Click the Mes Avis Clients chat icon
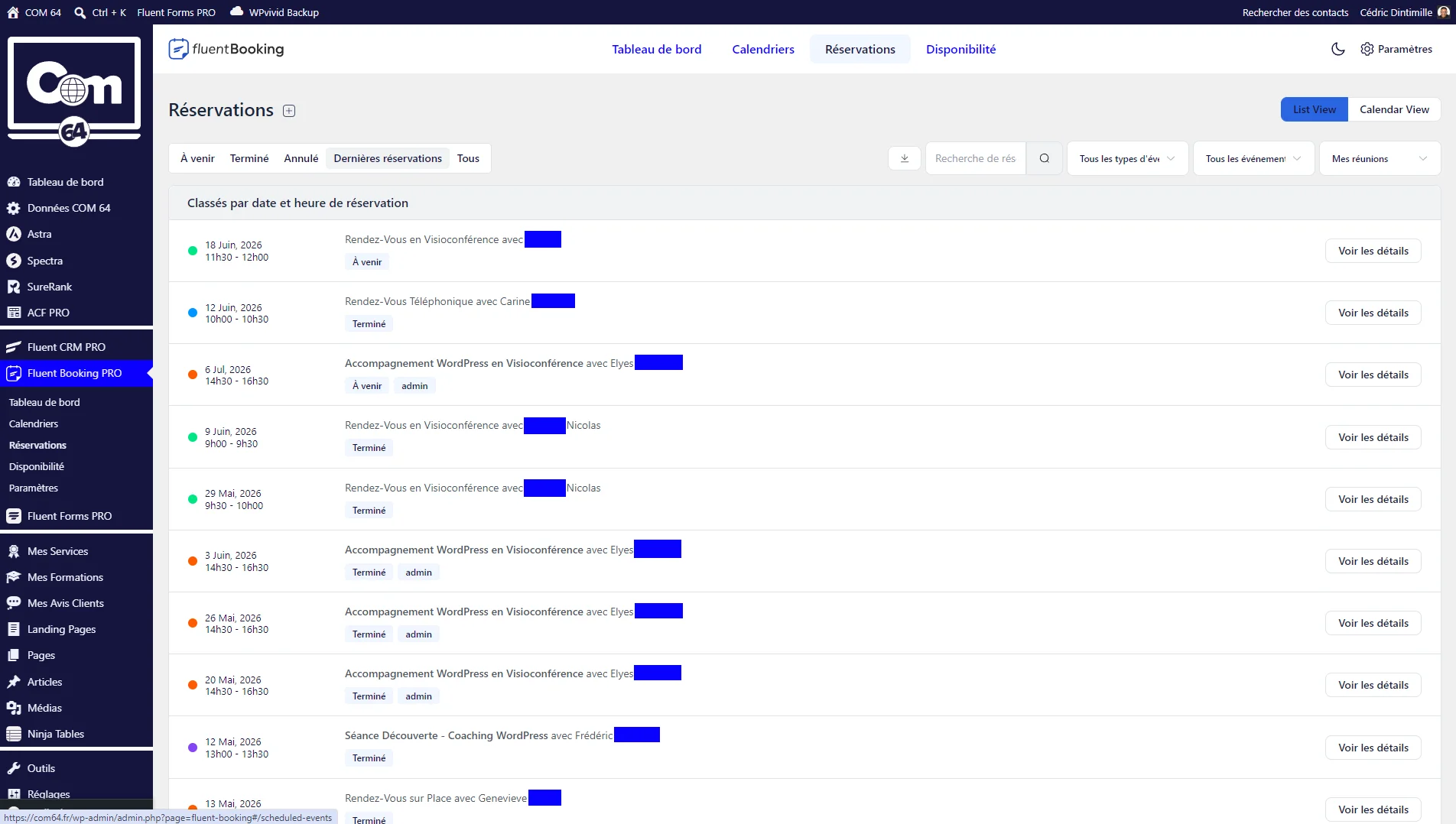The height and width of the screenshot is (824, 1456). pos(14,603)
